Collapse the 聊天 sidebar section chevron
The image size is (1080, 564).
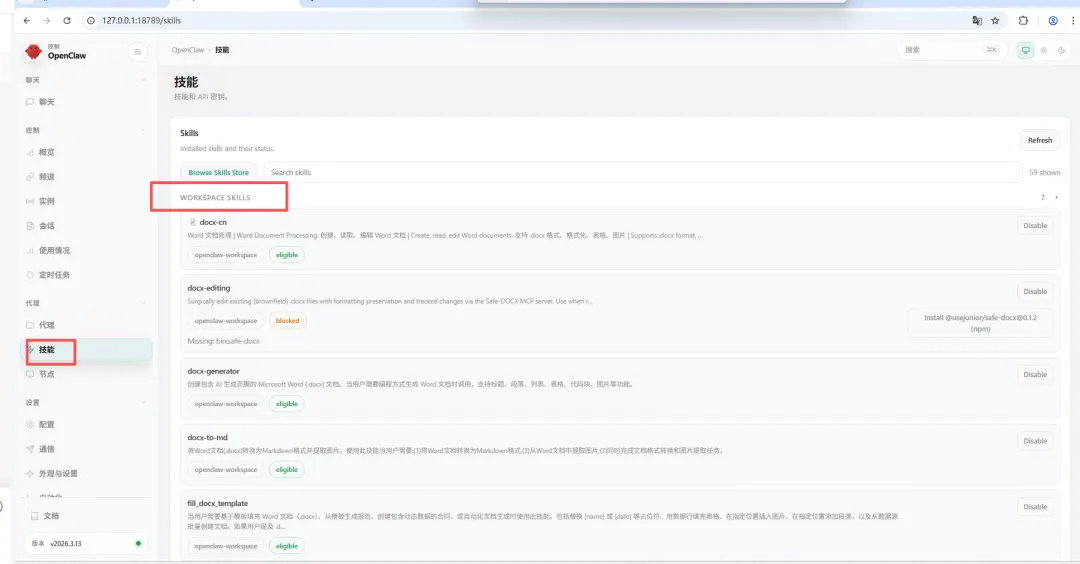143,80
